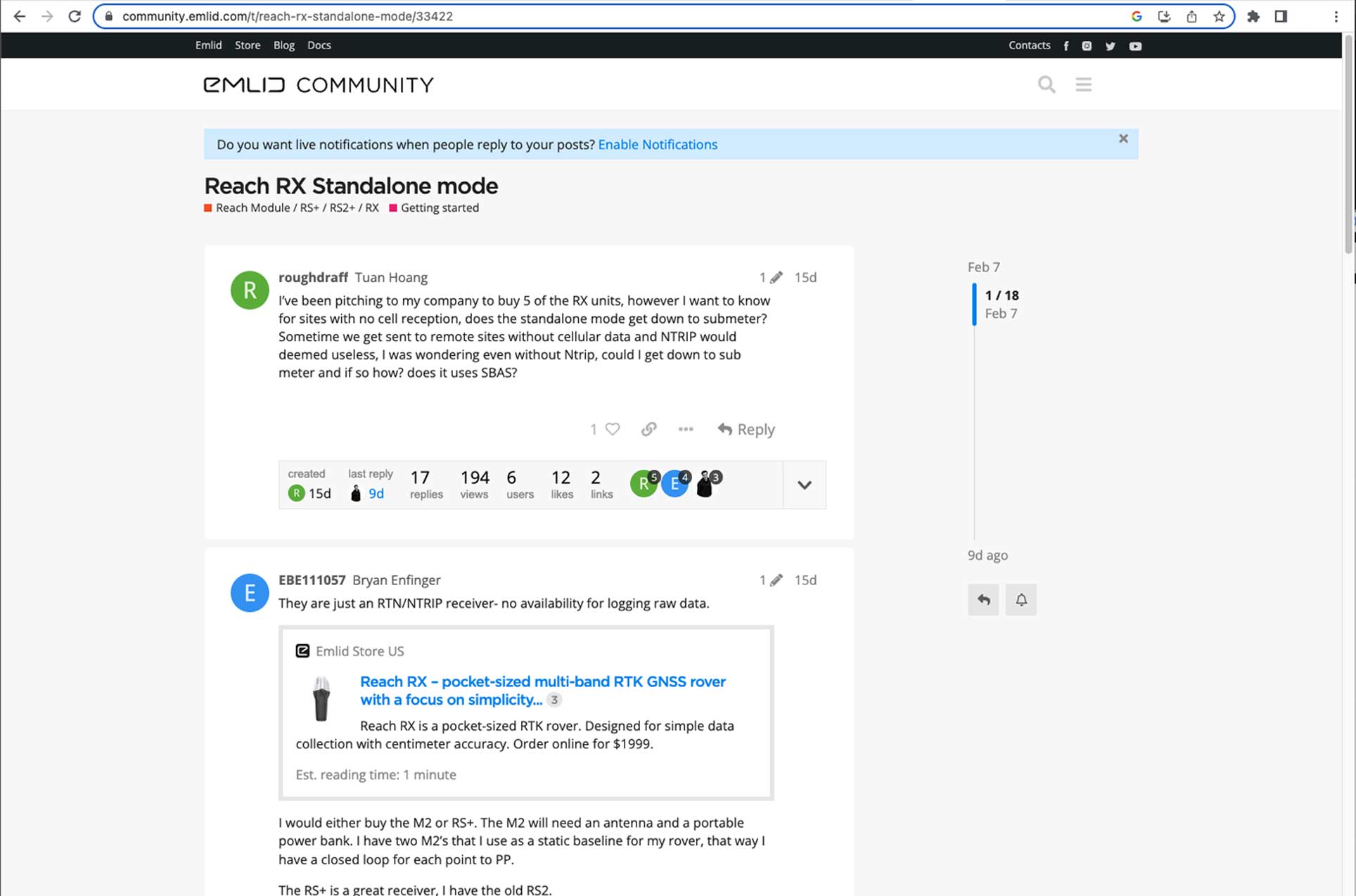1356x896 pixels.
Task: Click the 15d timestamp on first post
Action: (x=805, y=277)
